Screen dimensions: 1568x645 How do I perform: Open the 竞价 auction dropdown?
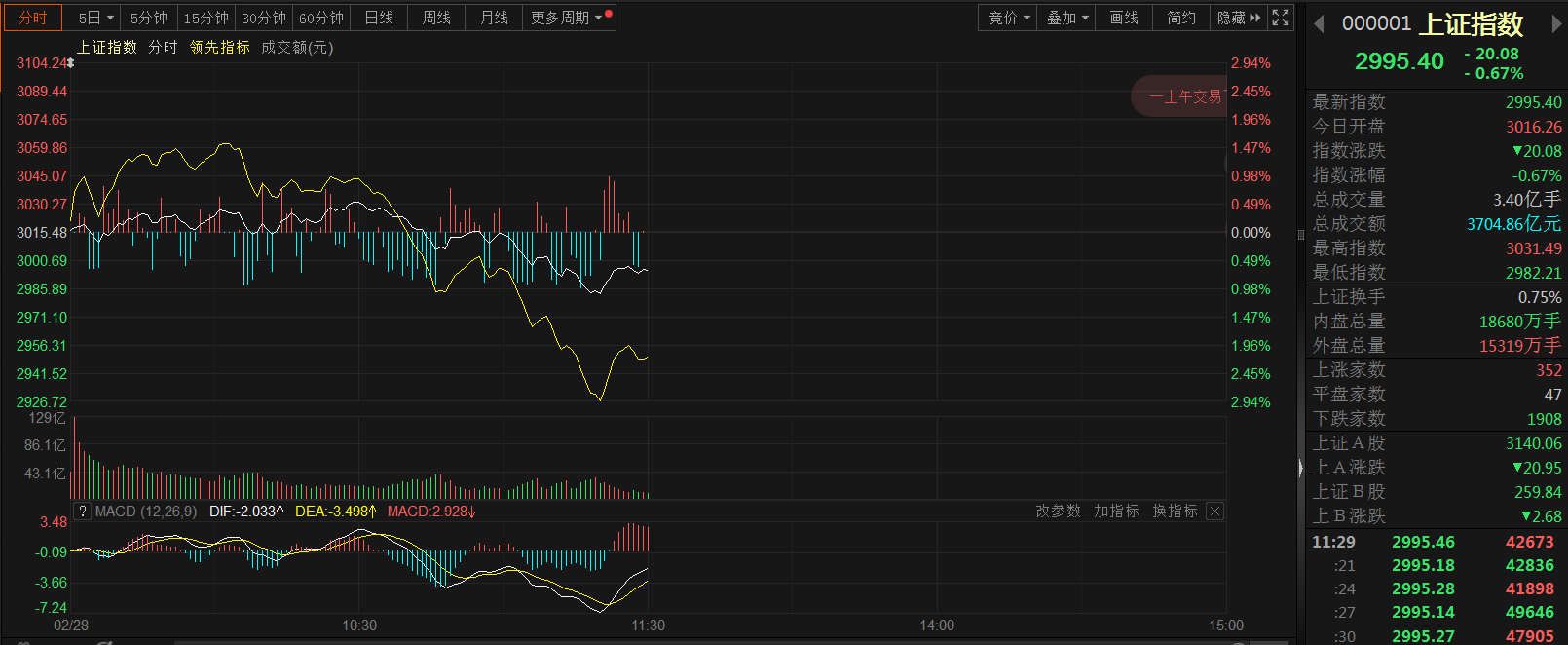point(1008,18)
